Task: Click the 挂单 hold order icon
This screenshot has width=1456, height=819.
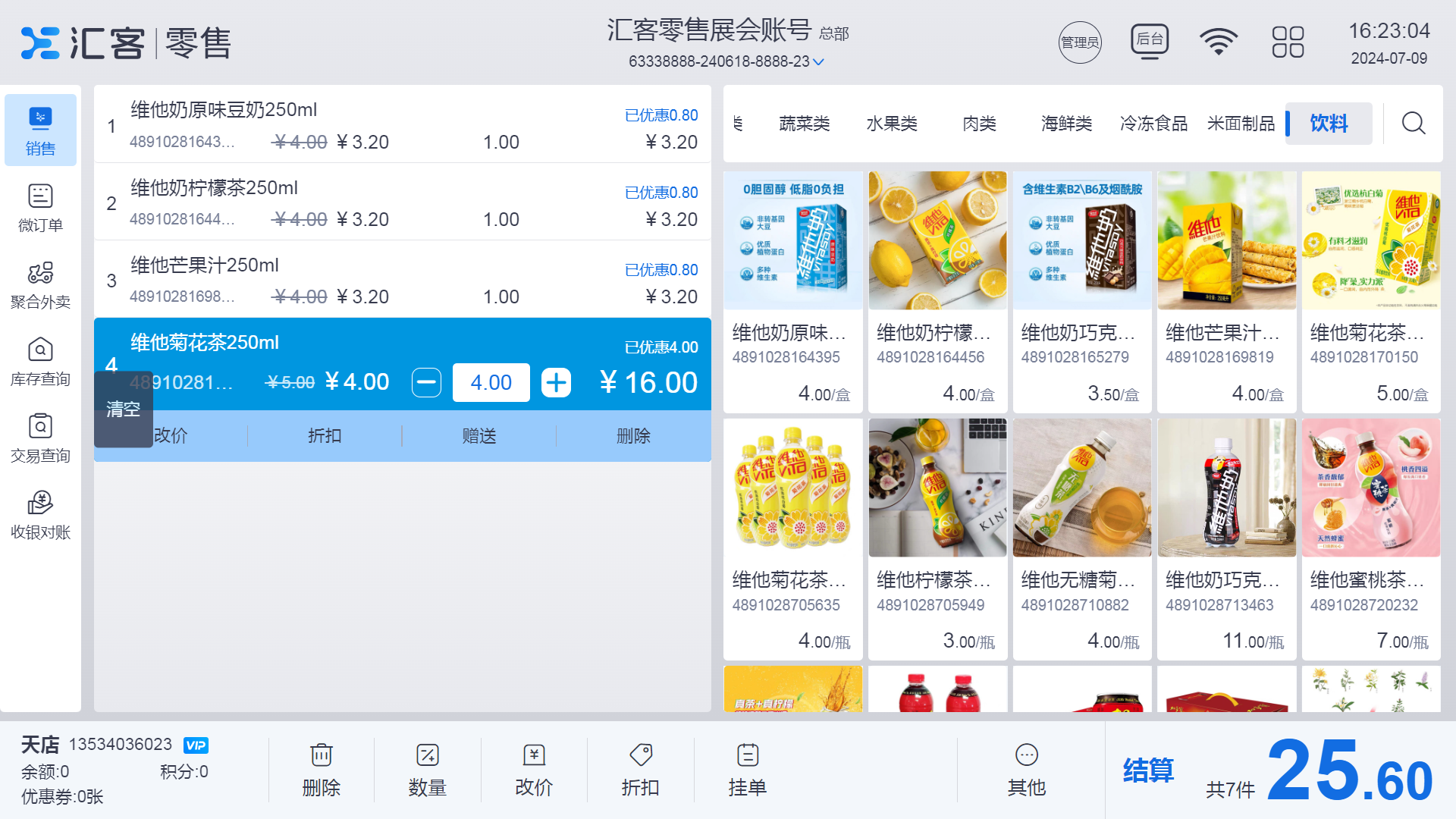Action: pos(747,768)
